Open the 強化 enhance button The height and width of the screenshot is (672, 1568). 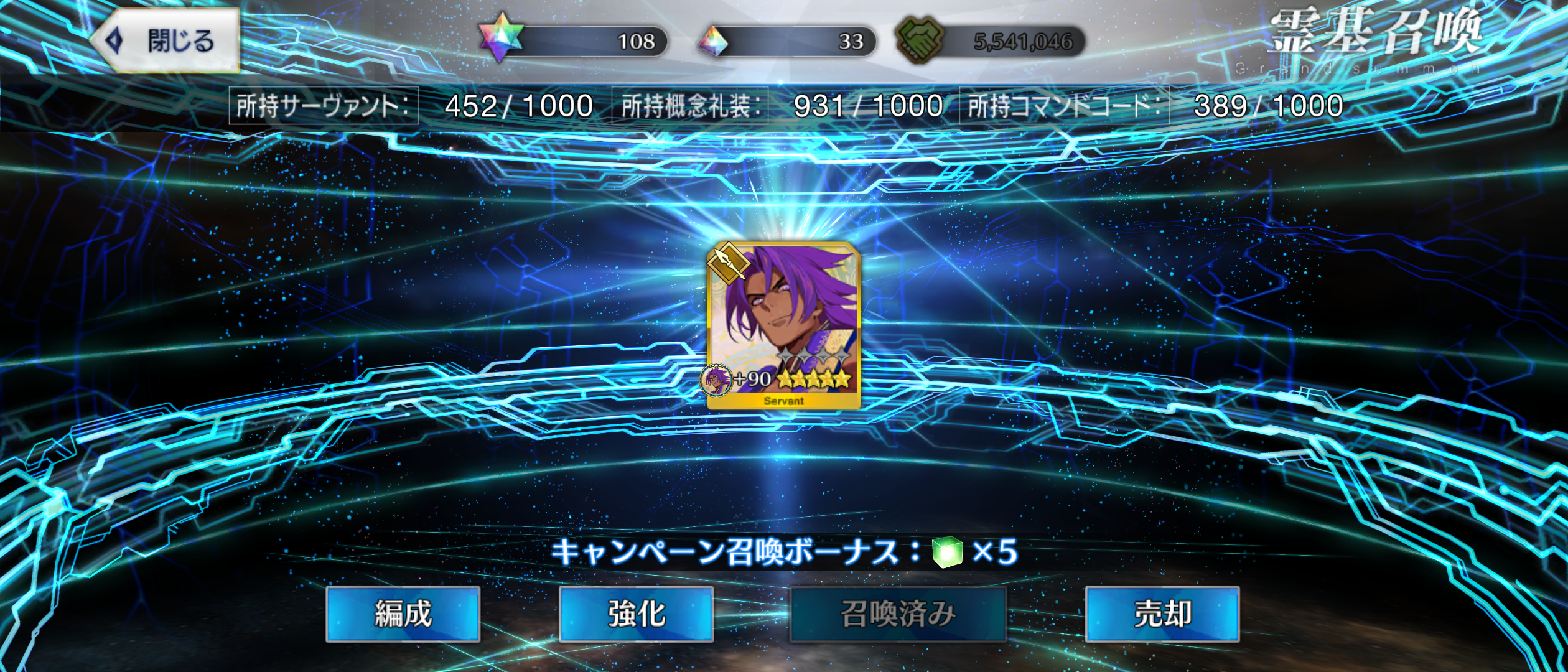click(x=636, y=614)
